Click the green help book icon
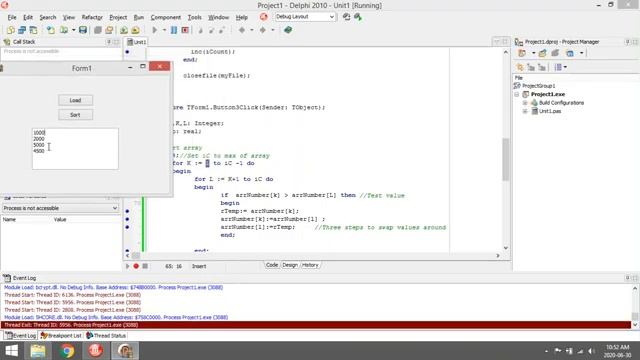Viewport: 640px width, 360px height. [x=288, y=30]
